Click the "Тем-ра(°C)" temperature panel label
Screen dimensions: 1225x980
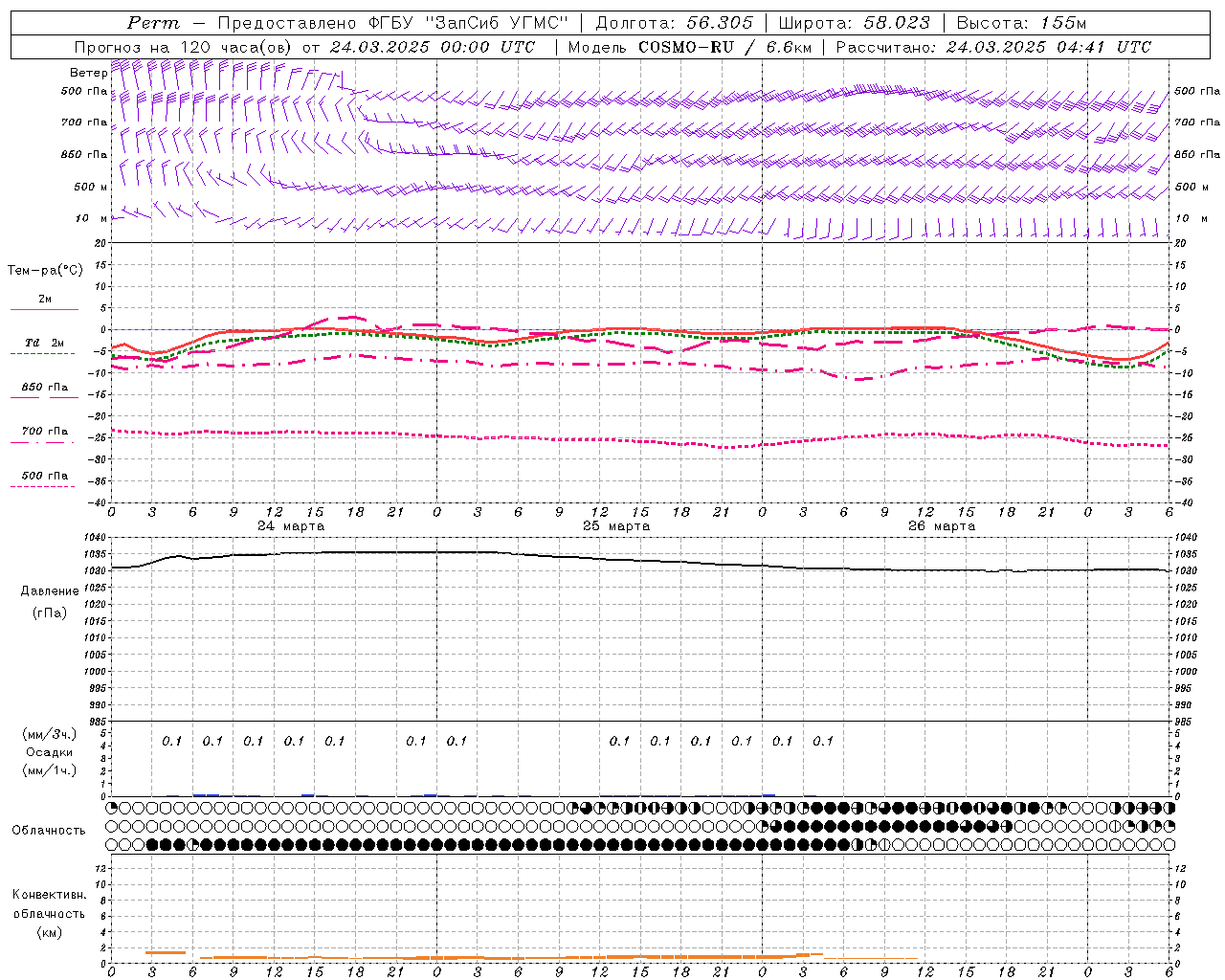coord(45,271)
